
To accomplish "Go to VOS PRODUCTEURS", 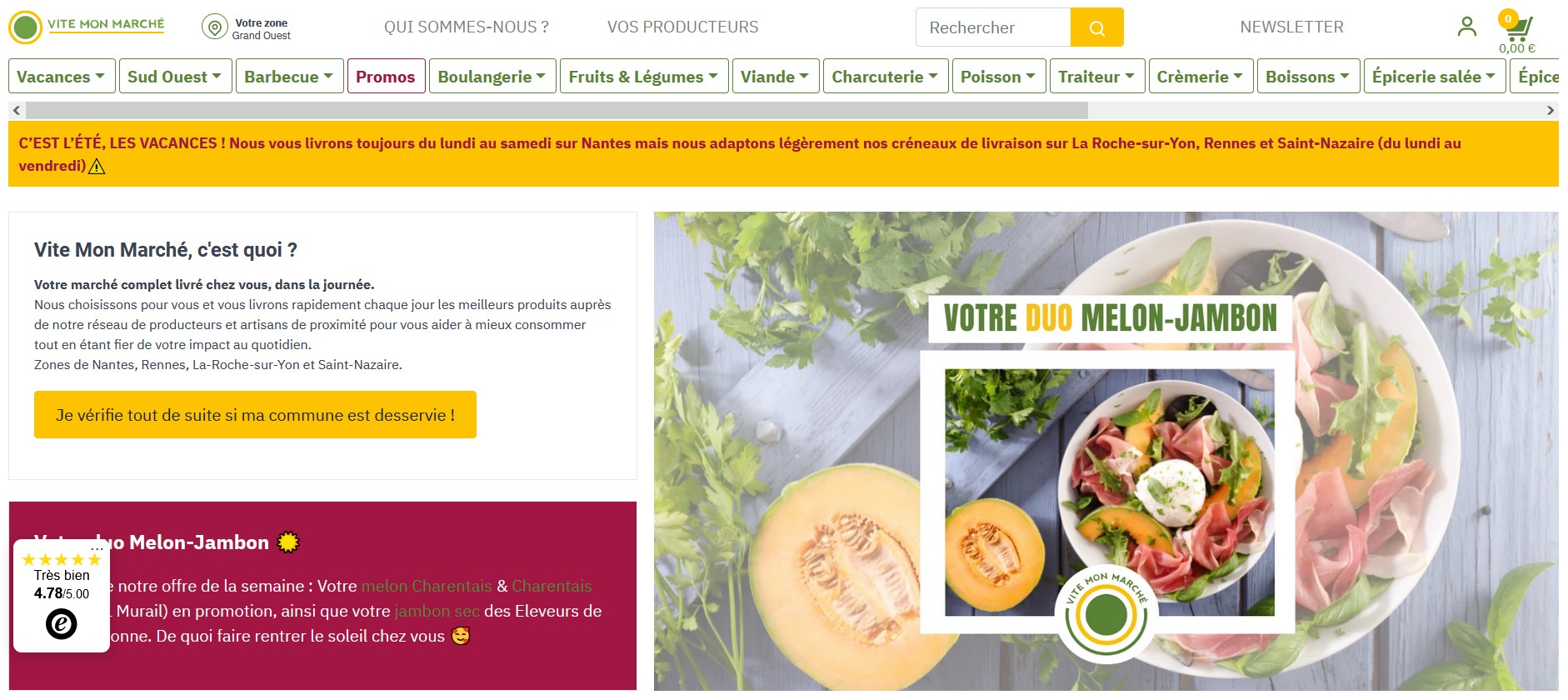I will (683, 27).
